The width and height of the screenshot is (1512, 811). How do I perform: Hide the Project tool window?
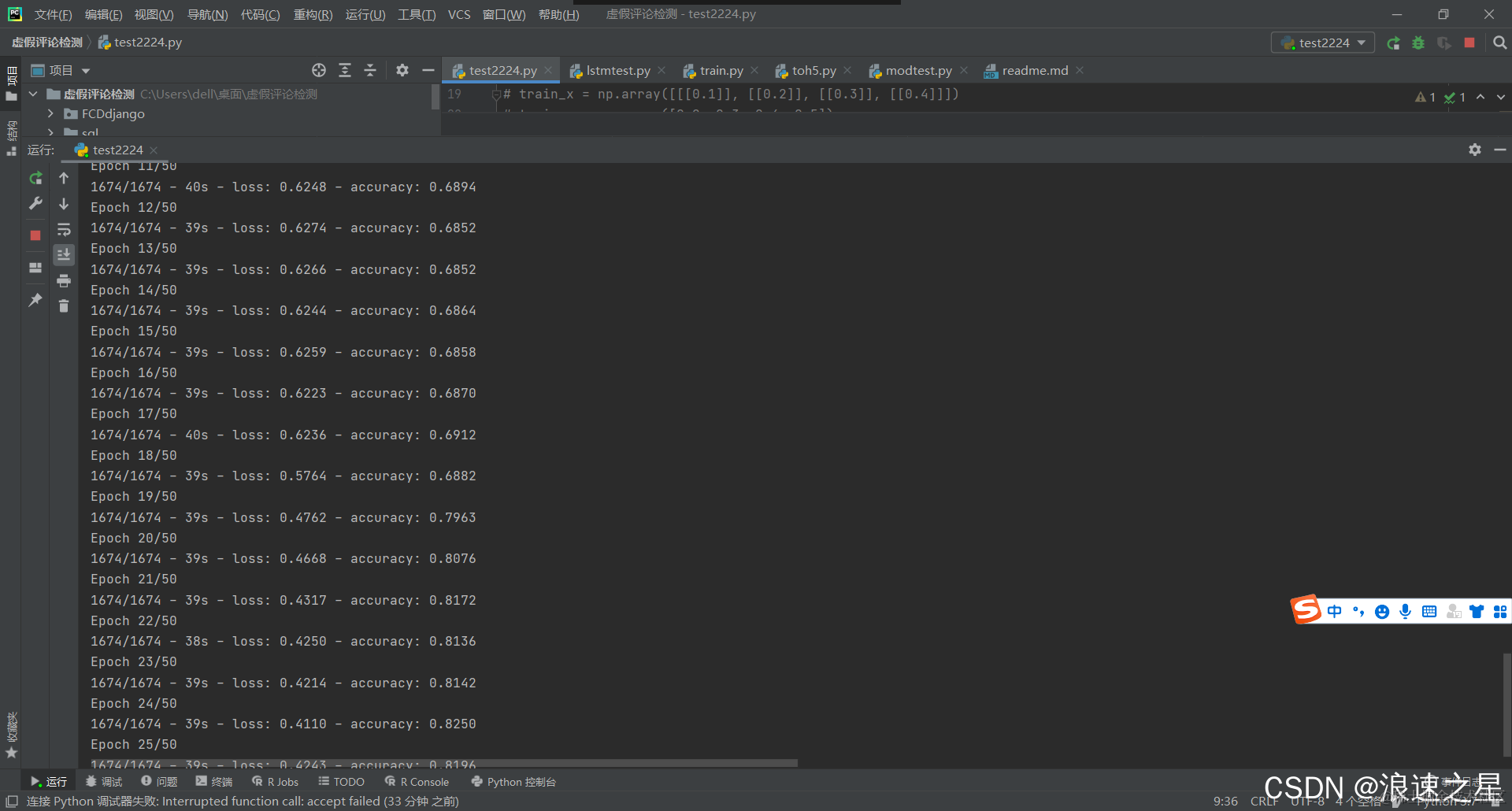pyautogui.click(x=428, y=71)
